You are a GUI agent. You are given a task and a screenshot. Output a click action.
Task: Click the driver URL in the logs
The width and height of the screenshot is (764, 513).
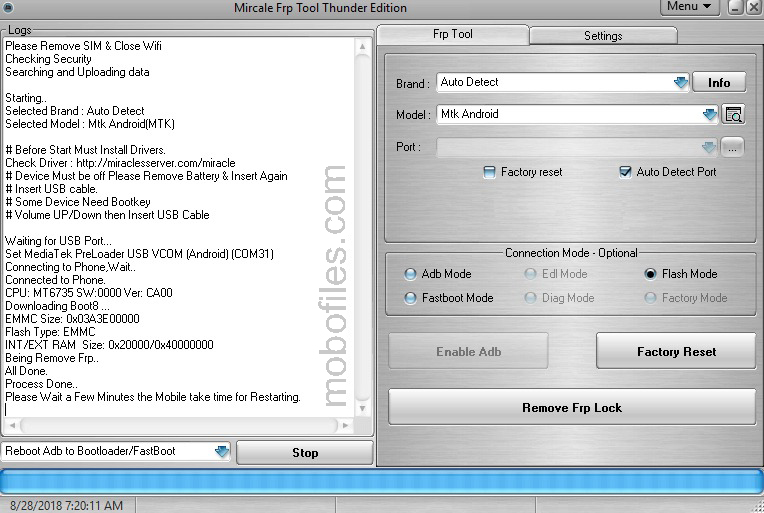tap(156, 163)
